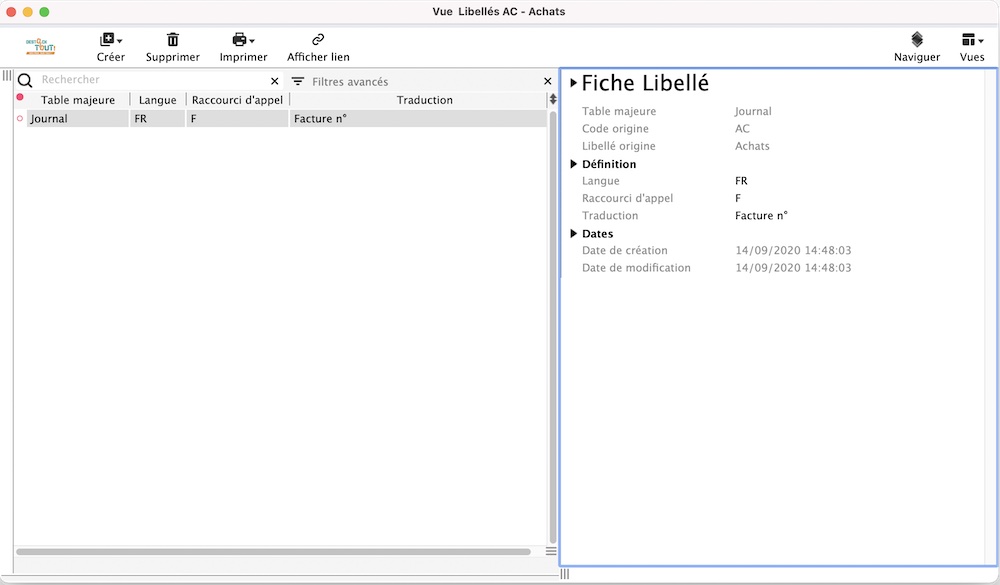This screenshot has width=1000, height=585.
Task: Click in the Rechercher input field
Action: 153,80
